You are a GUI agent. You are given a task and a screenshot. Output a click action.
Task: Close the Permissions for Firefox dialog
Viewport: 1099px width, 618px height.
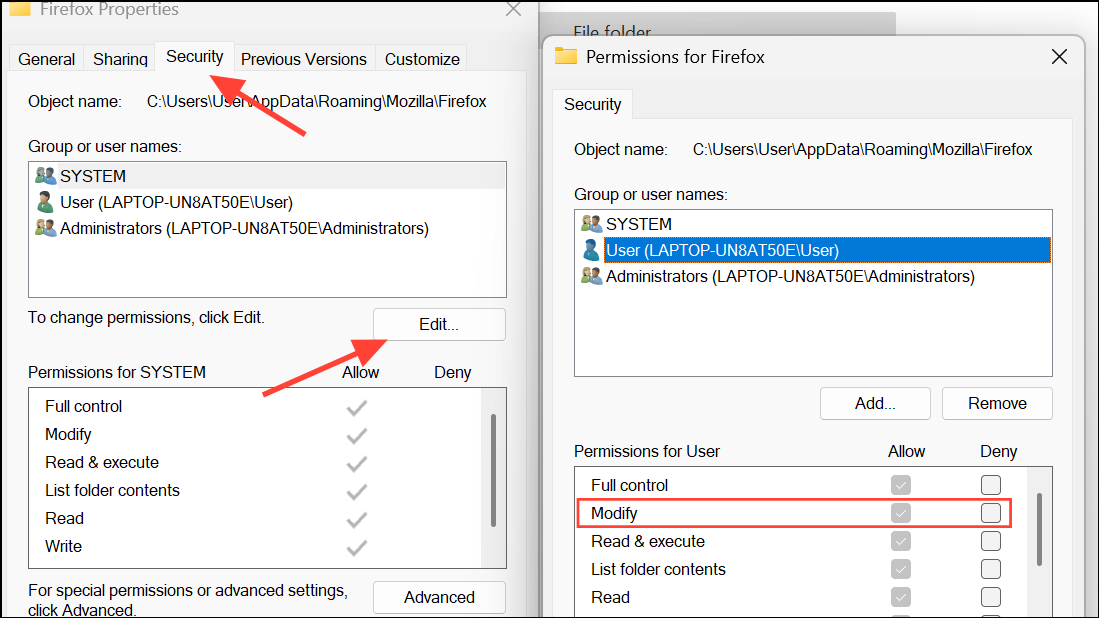(x=1059, y=57)
